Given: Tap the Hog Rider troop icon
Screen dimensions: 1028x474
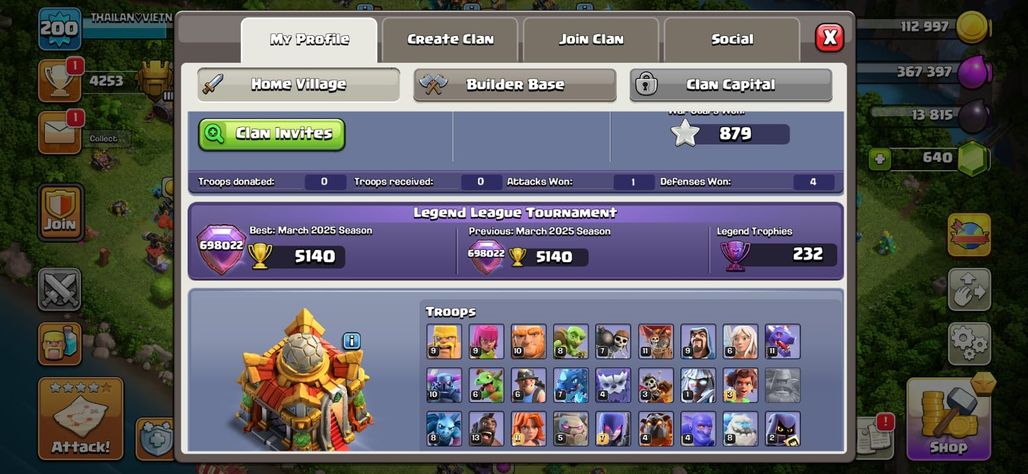Looking at the screenshot, I should click(x=486, y=429).
